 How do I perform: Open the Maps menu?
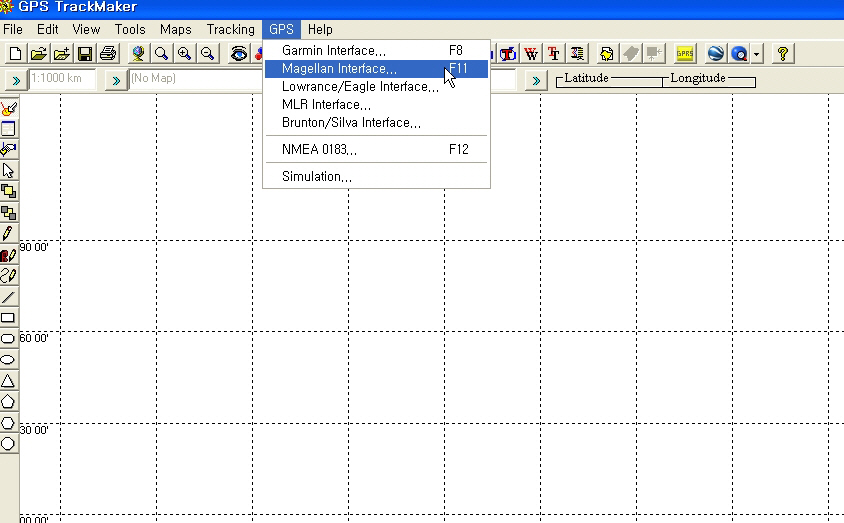point(175,30)
